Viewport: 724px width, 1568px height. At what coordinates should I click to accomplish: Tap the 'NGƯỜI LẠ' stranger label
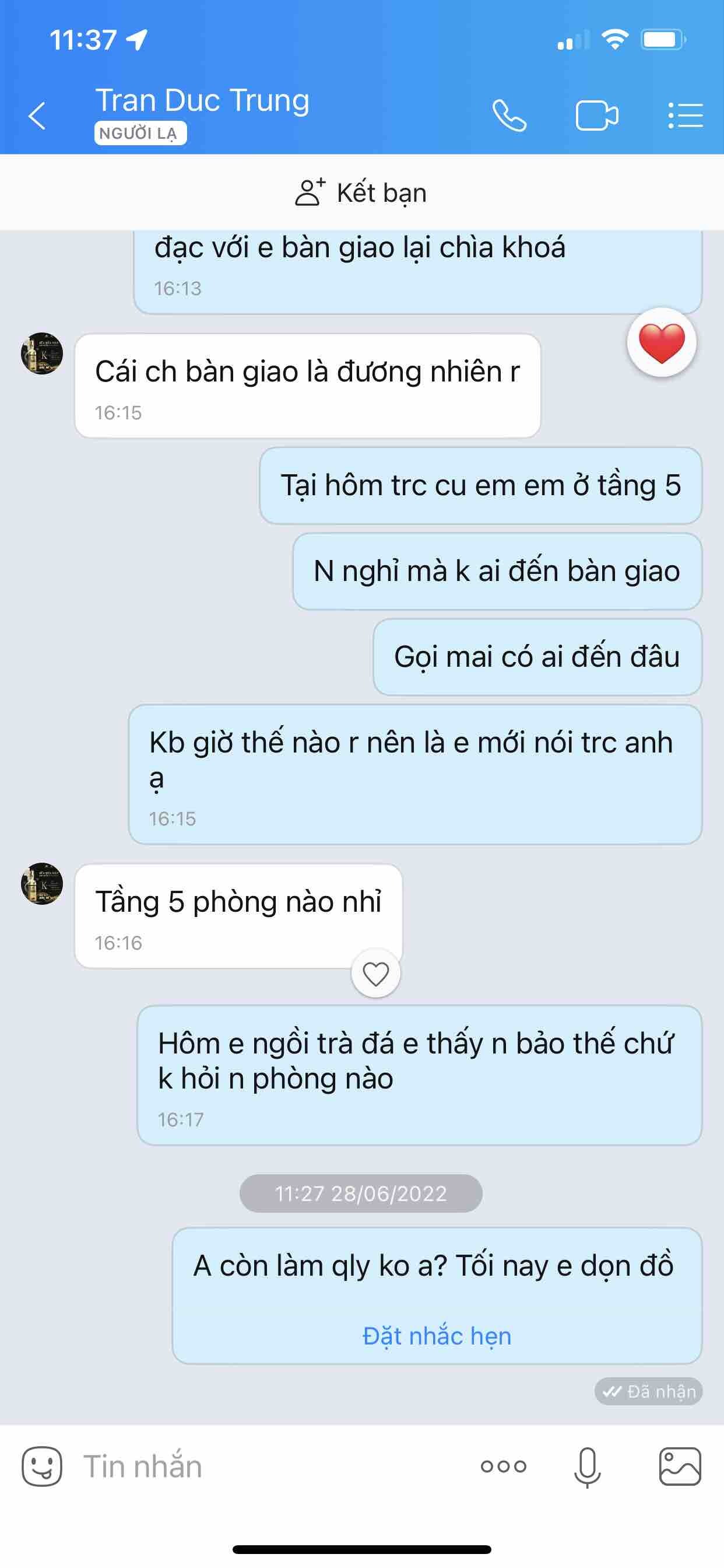point(140,134)
